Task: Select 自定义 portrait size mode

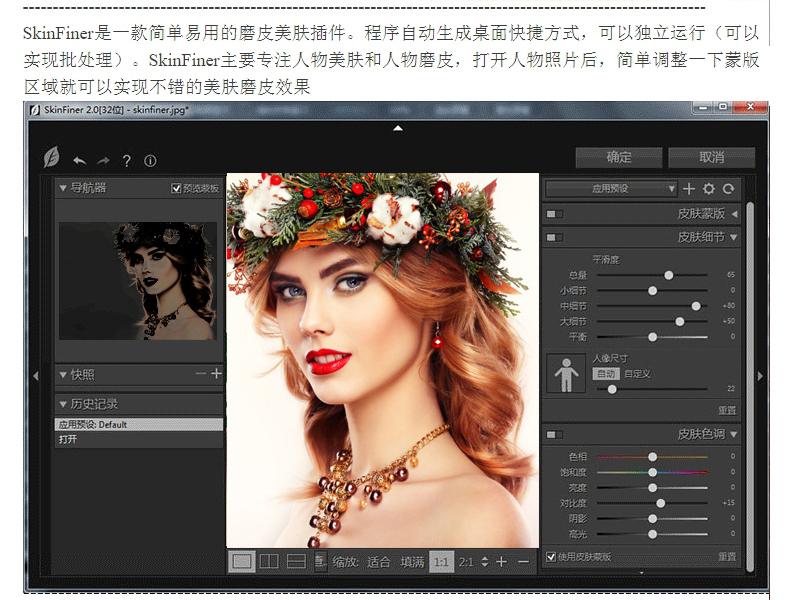Action: (637, 374)
